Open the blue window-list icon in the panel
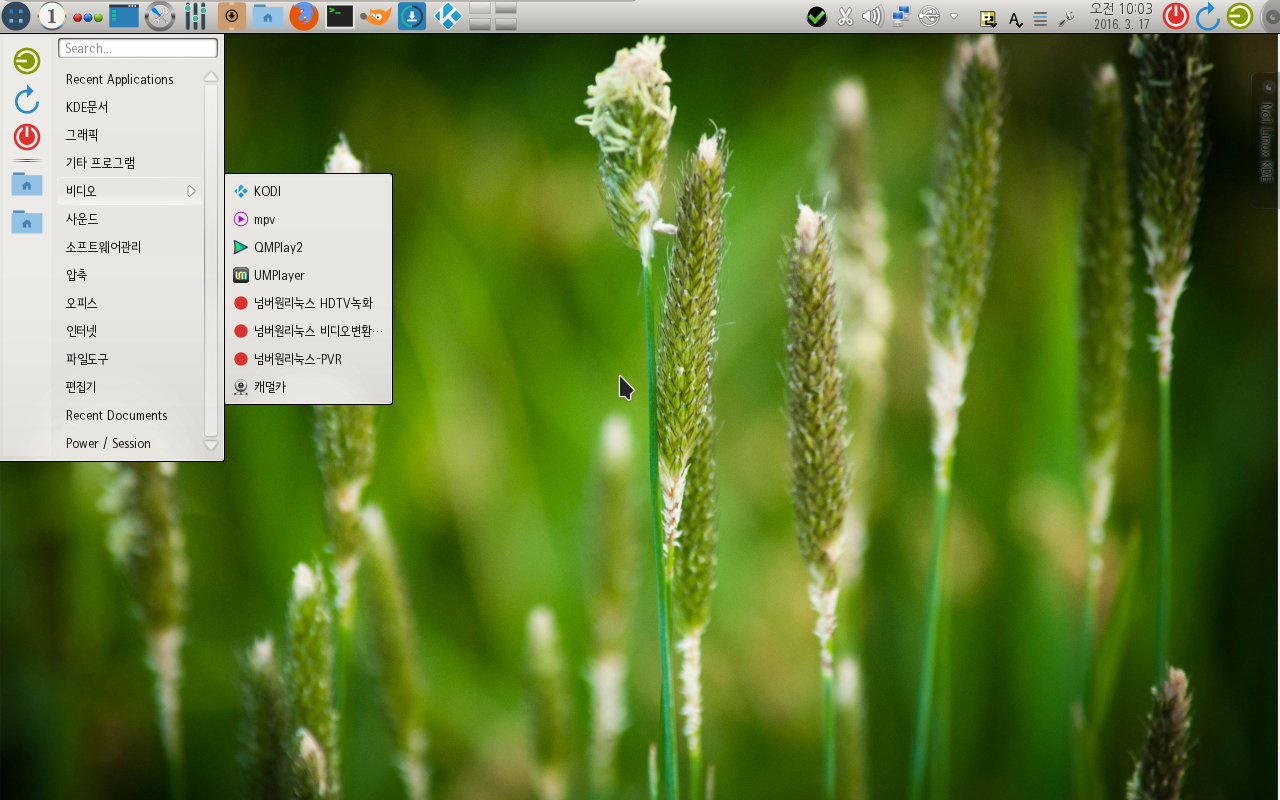1280x800 pixels. (x=124, y=15)
